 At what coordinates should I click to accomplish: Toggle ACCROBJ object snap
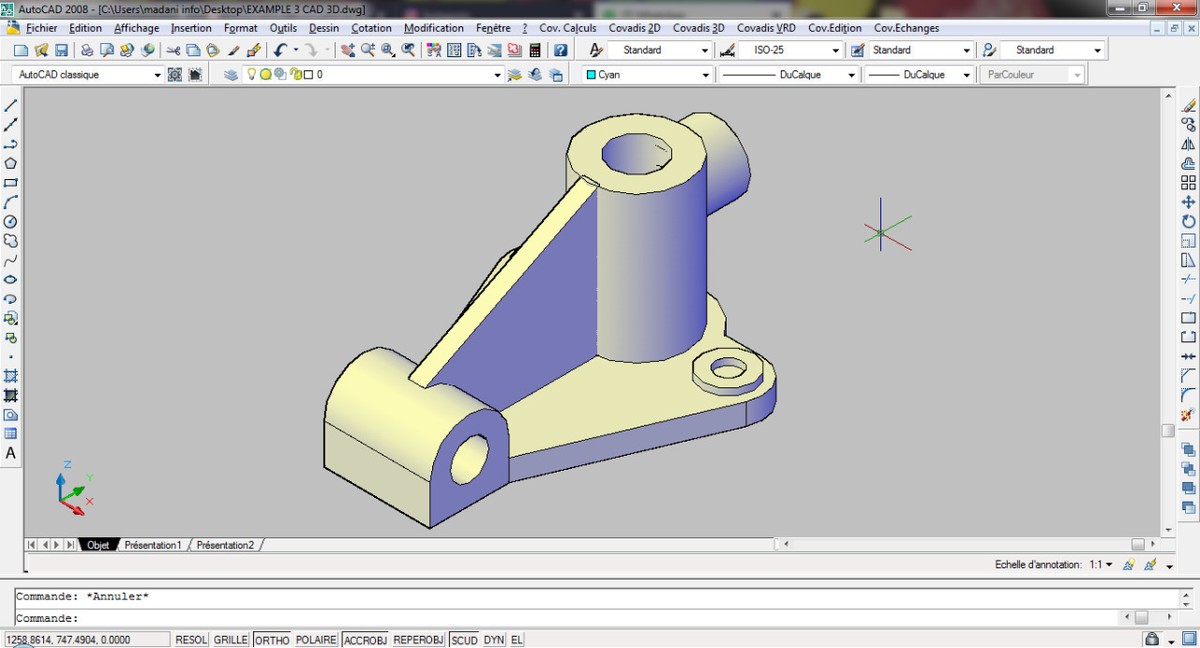[365, 640]
